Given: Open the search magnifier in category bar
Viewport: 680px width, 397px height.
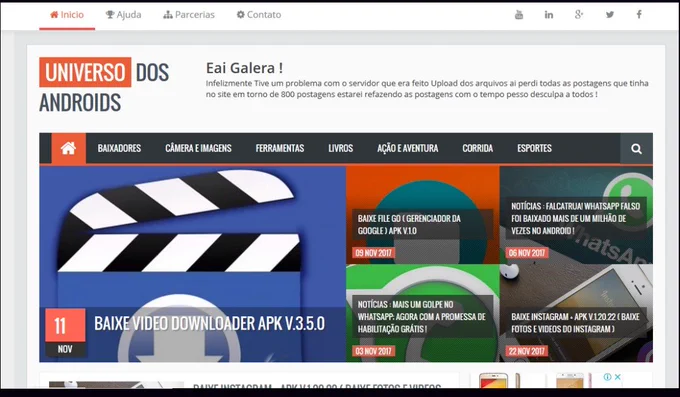Looking at the screenshot, I should [636, 149].
